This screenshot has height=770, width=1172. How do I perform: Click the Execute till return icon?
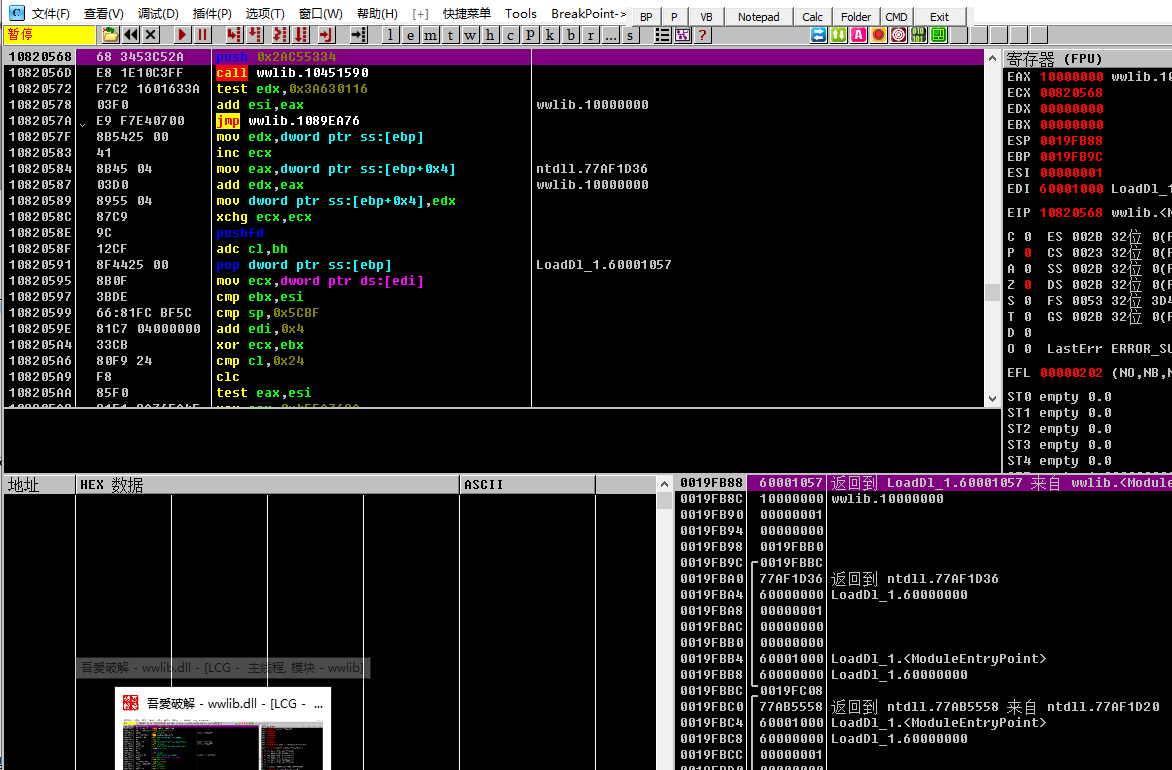click(x=326, y=34)
